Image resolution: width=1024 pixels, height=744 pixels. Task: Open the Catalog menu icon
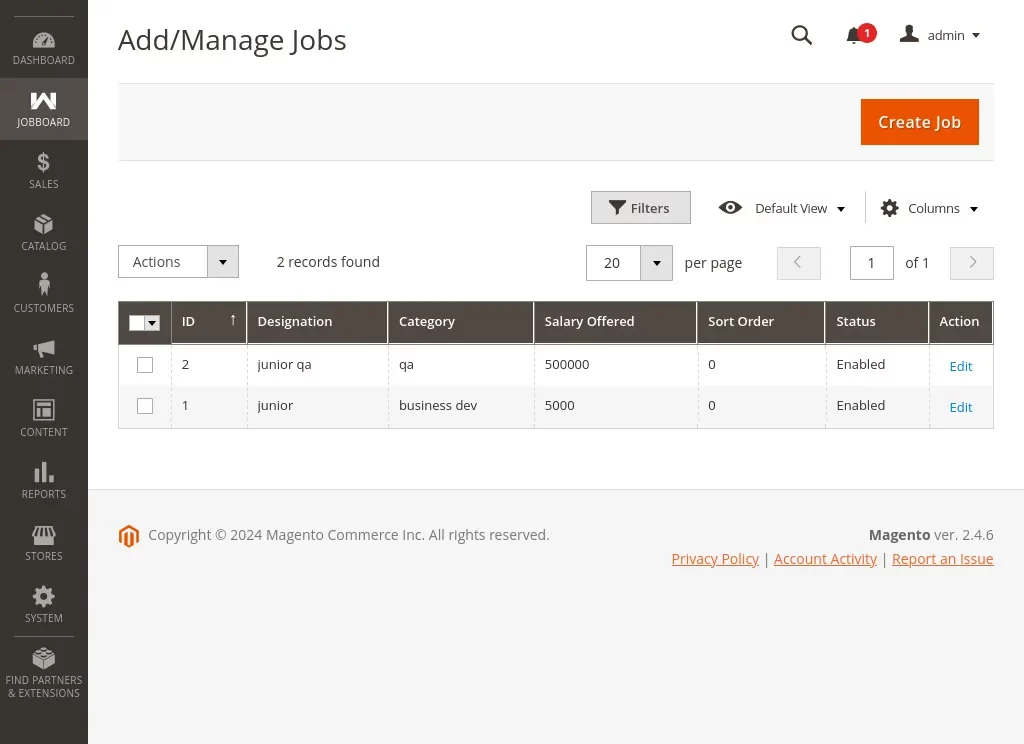click(43, 230)
